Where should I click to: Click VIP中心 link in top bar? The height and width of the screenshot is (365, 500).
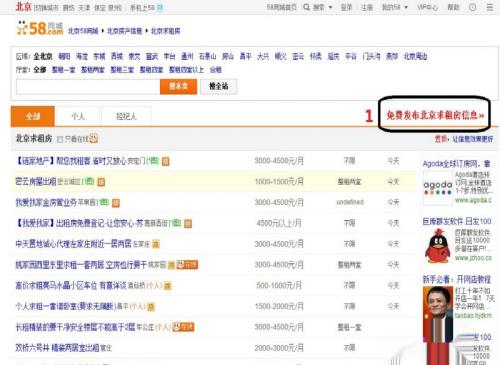(427, 7)
